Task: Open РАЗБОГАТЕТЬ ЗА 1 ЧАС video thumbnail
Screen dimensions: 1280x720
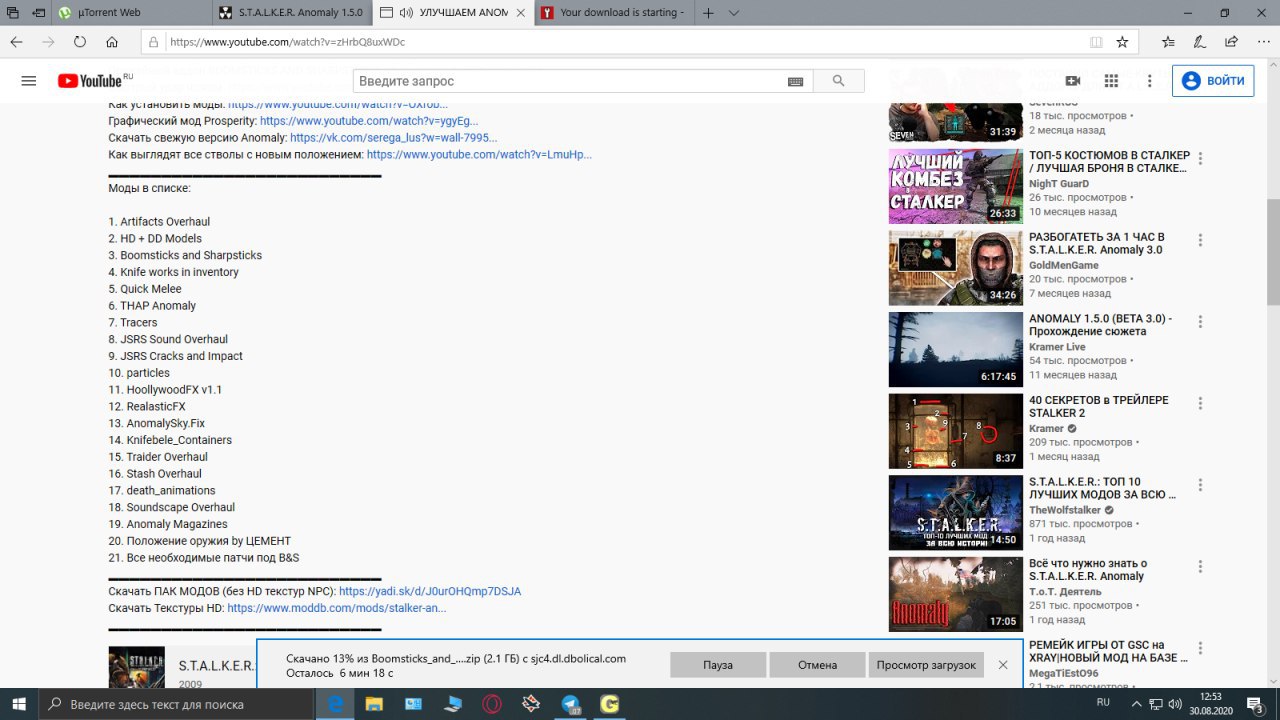Action: point(955,268)
